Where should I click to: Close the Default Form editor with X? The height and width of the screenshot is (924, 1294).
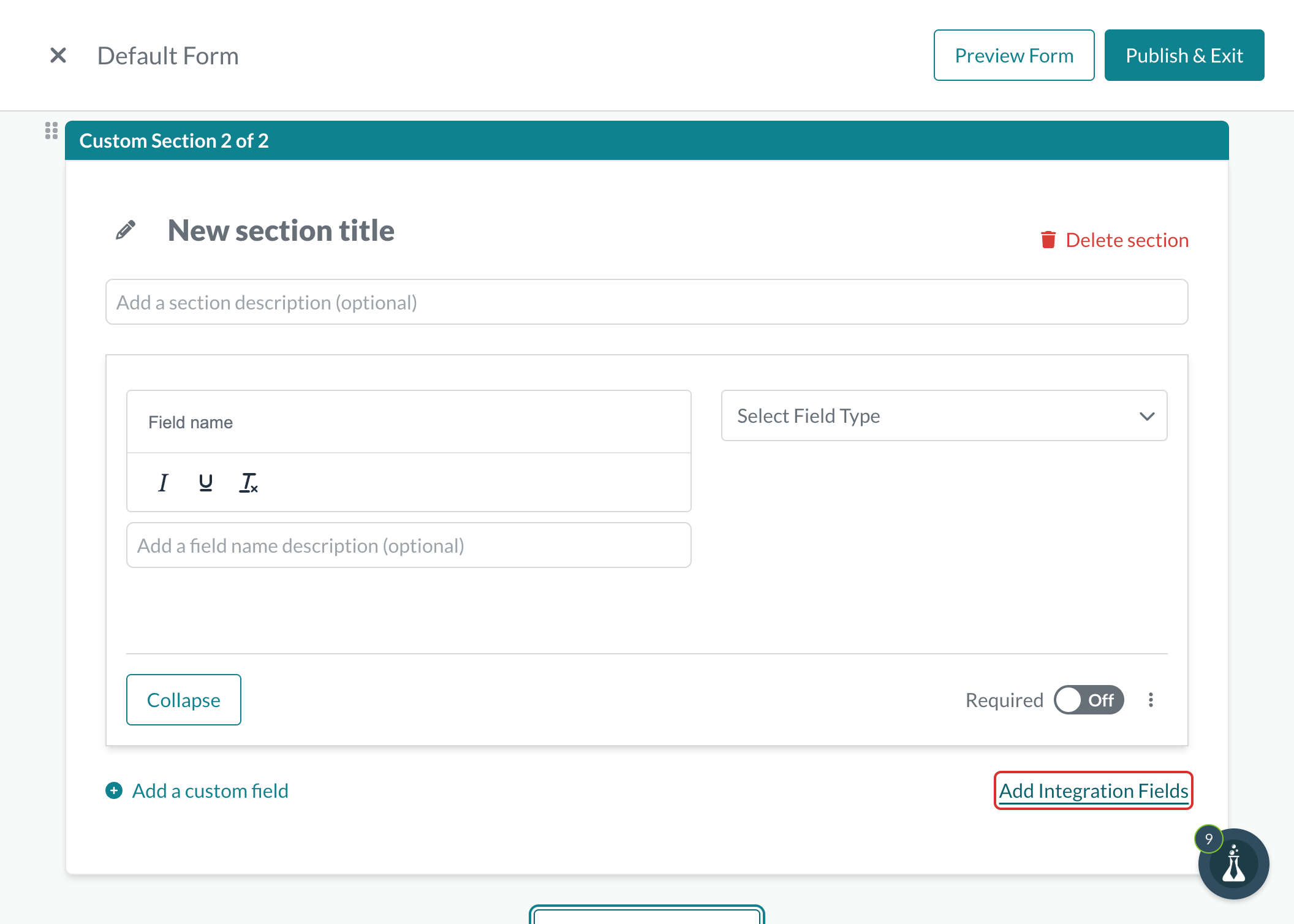[58, 56]
